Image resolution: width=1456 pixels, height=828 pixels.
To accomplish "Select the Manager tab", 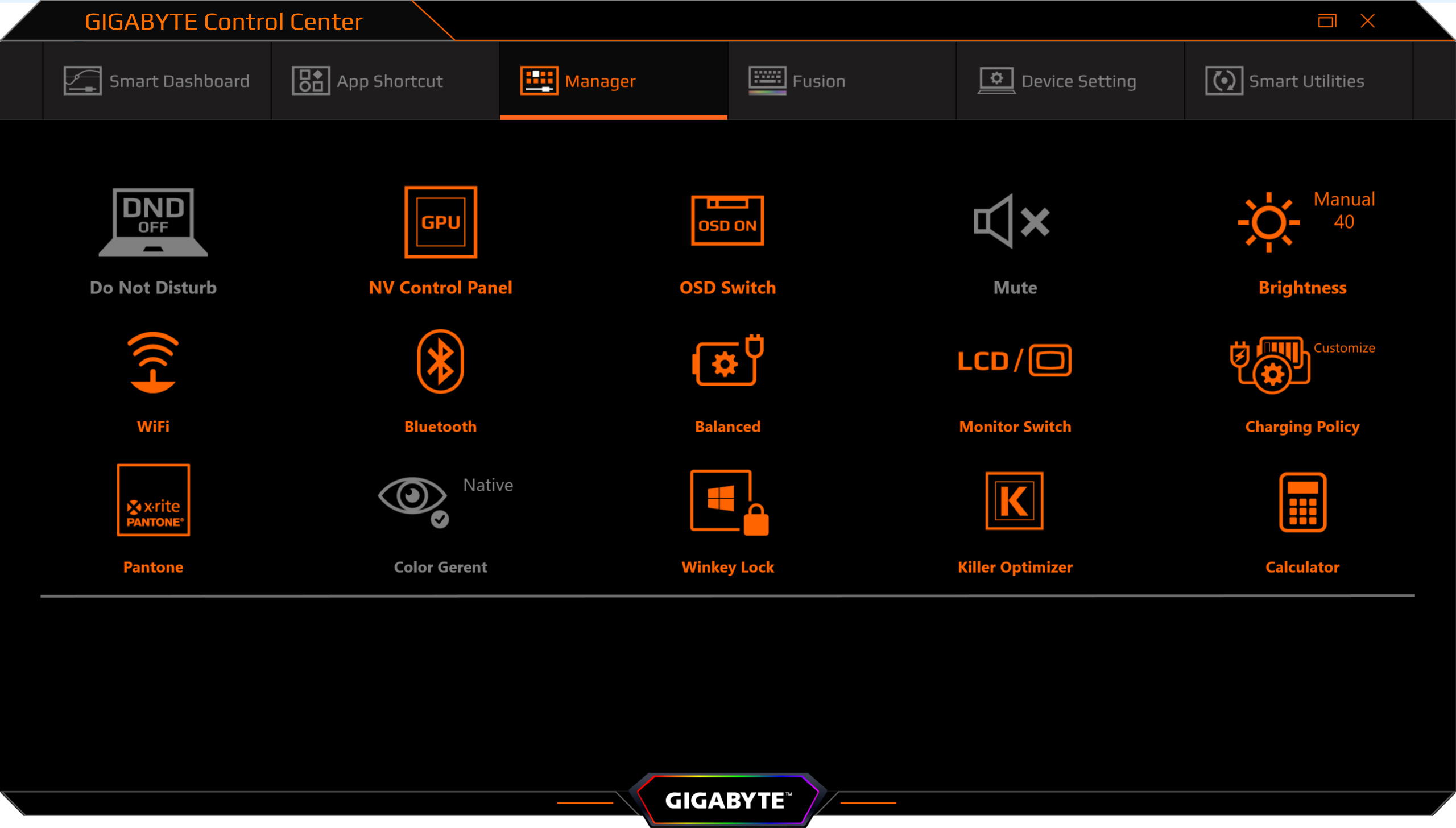I will [x=614, y=81].
